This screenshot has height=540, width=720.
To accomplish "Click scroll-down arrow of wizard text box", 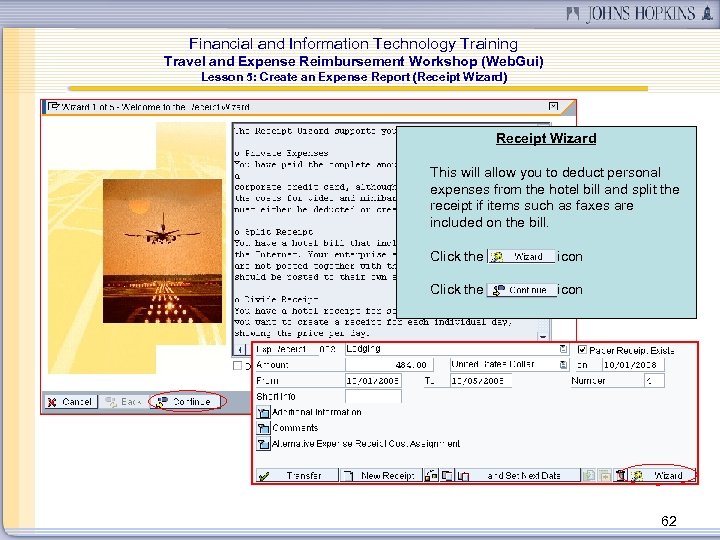I will [x=543, y=337].
